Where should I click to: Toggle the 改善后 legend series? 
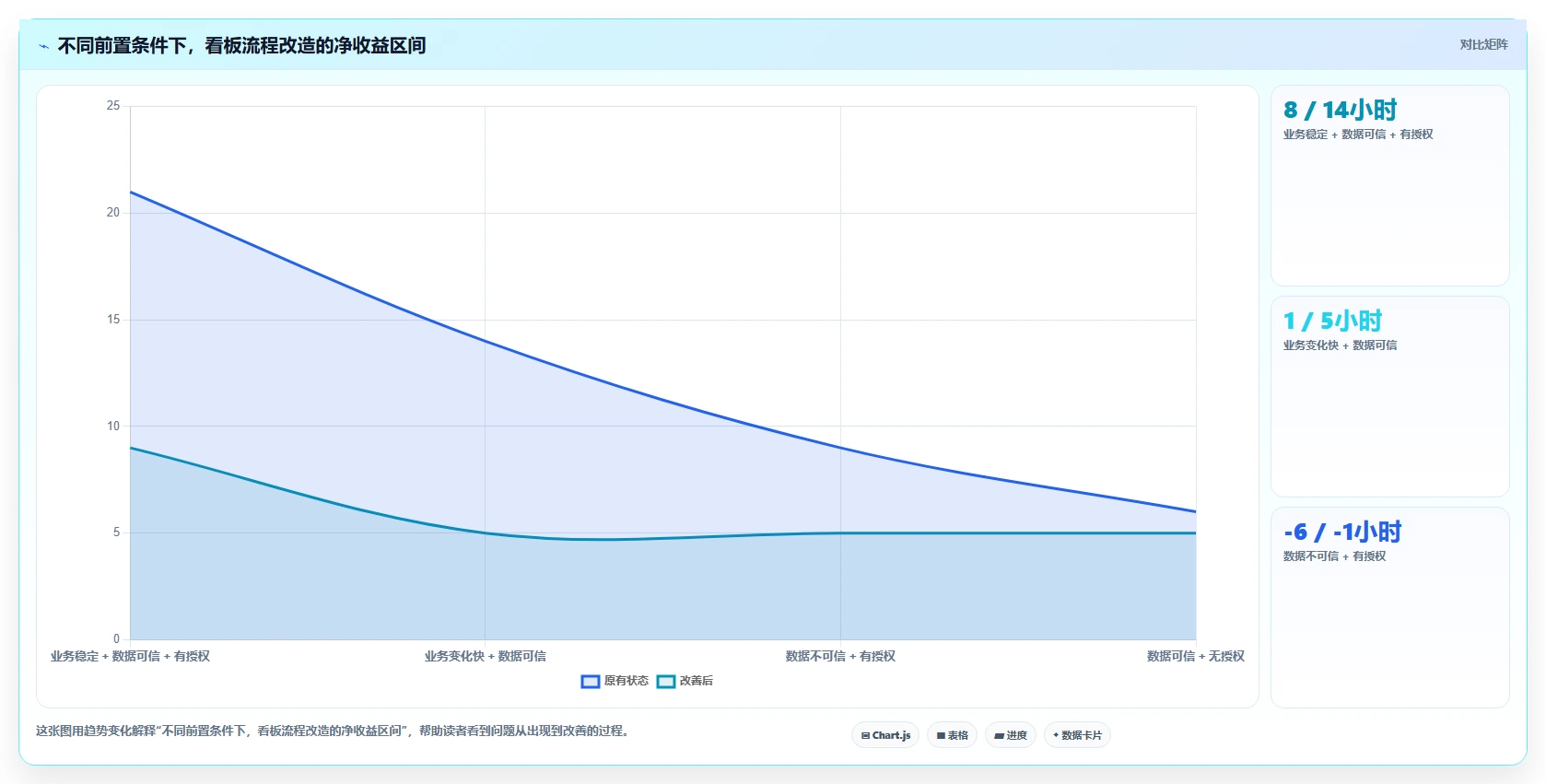[x=685, y=681]
